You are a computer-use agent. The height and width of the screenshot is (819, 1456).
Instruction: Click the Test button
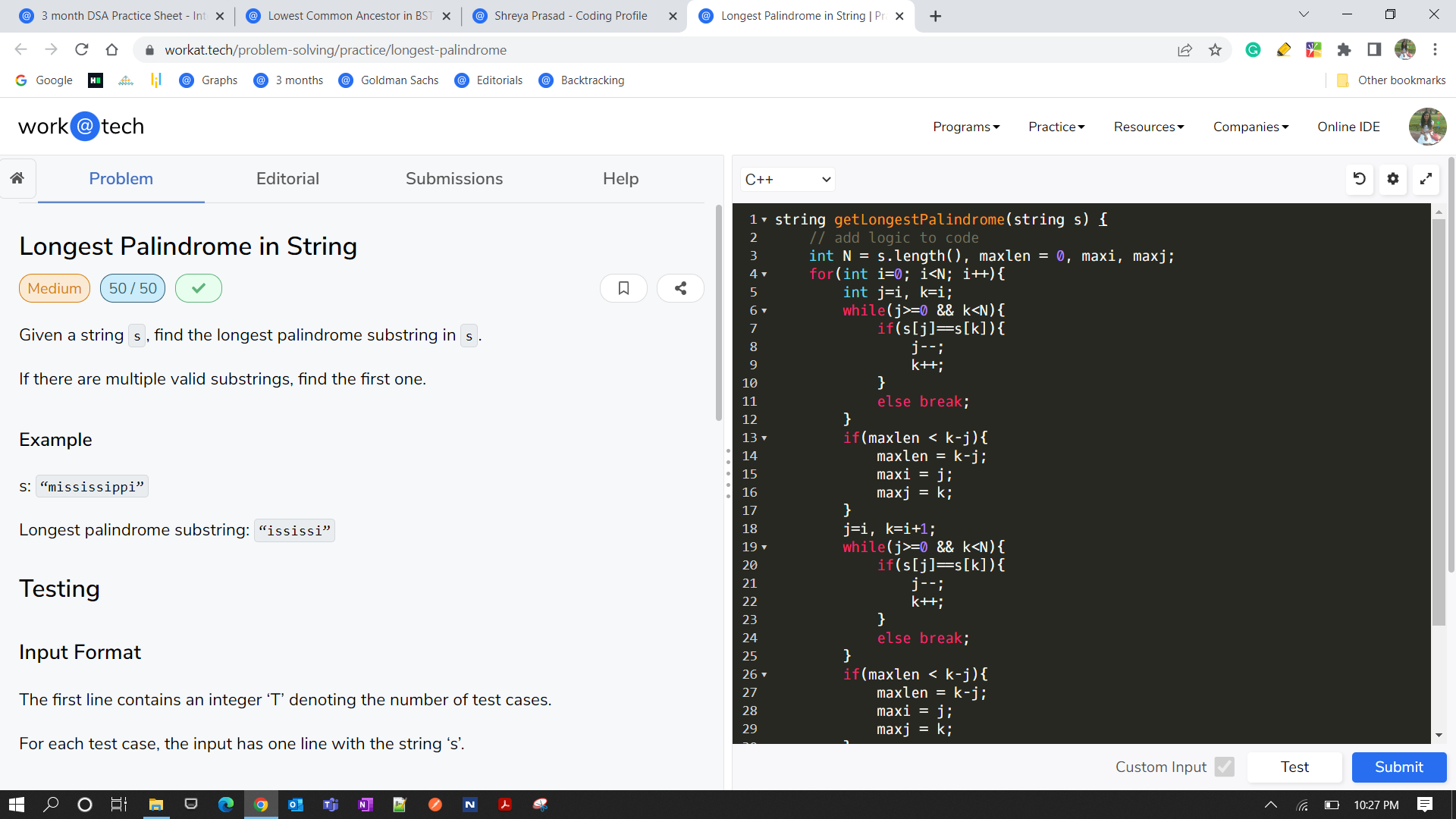[1294, 767]
